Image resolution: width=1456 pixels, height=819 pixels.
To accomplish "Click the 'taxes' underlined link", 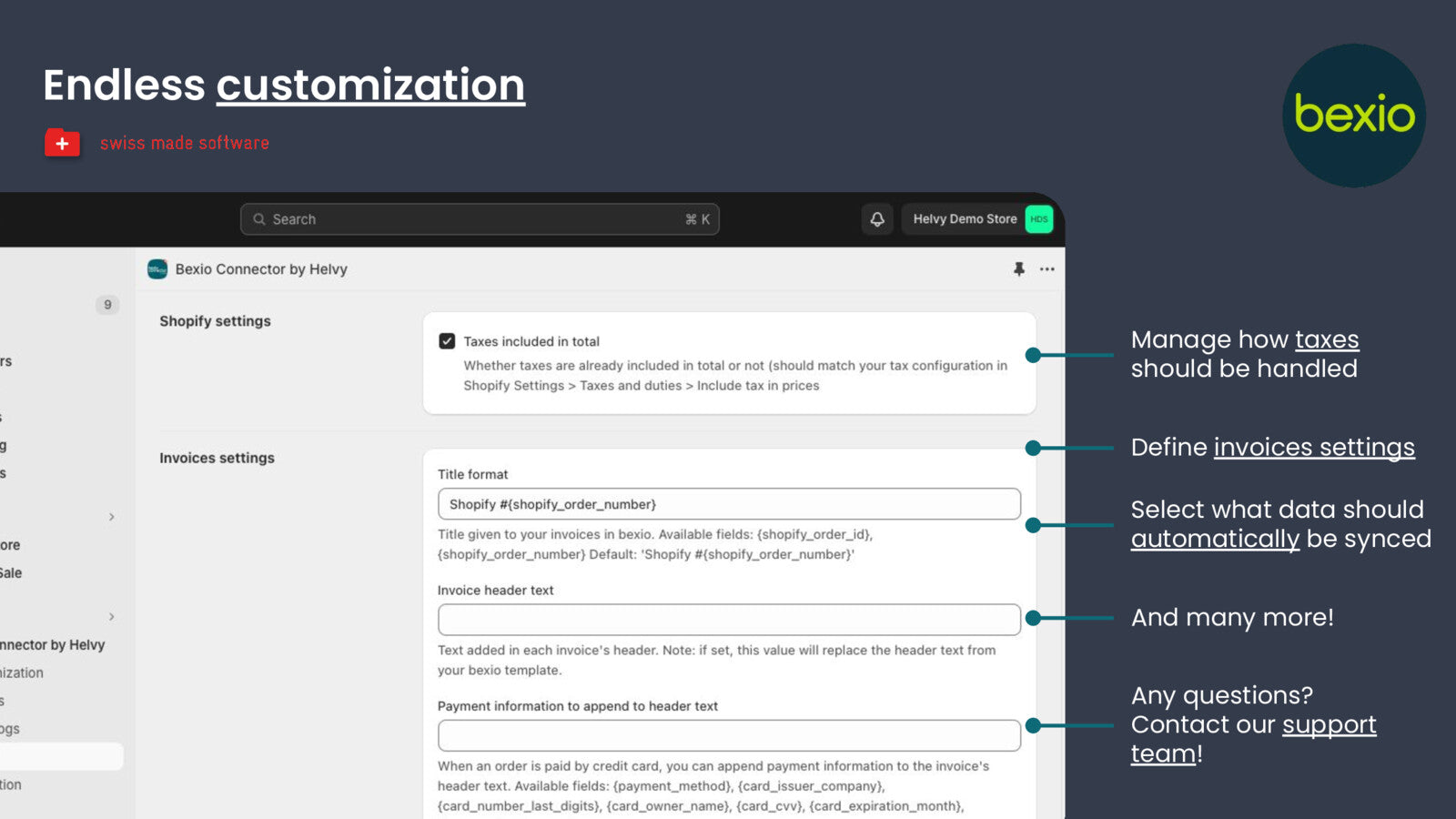I will pyautogui.click(x=1327, y=339).
